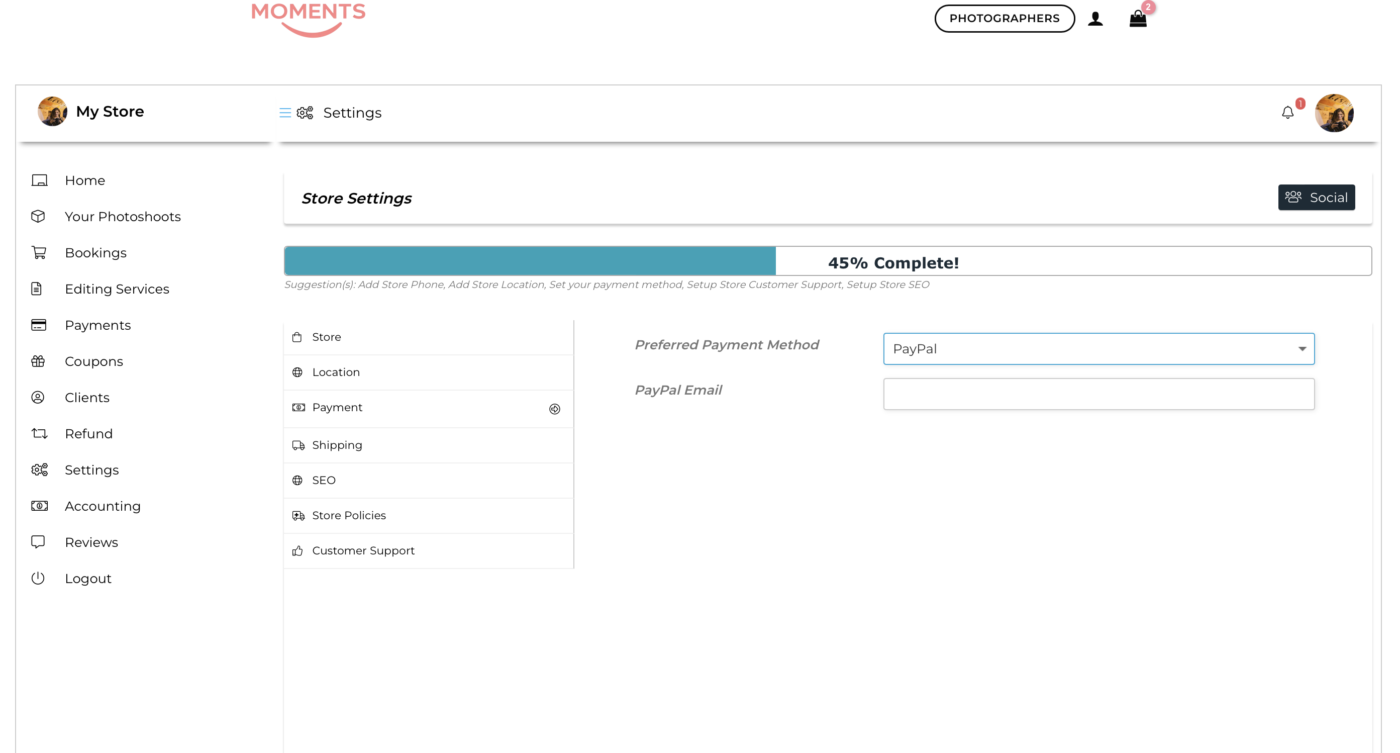Switch to the Location settings tab

pos(336,372)
